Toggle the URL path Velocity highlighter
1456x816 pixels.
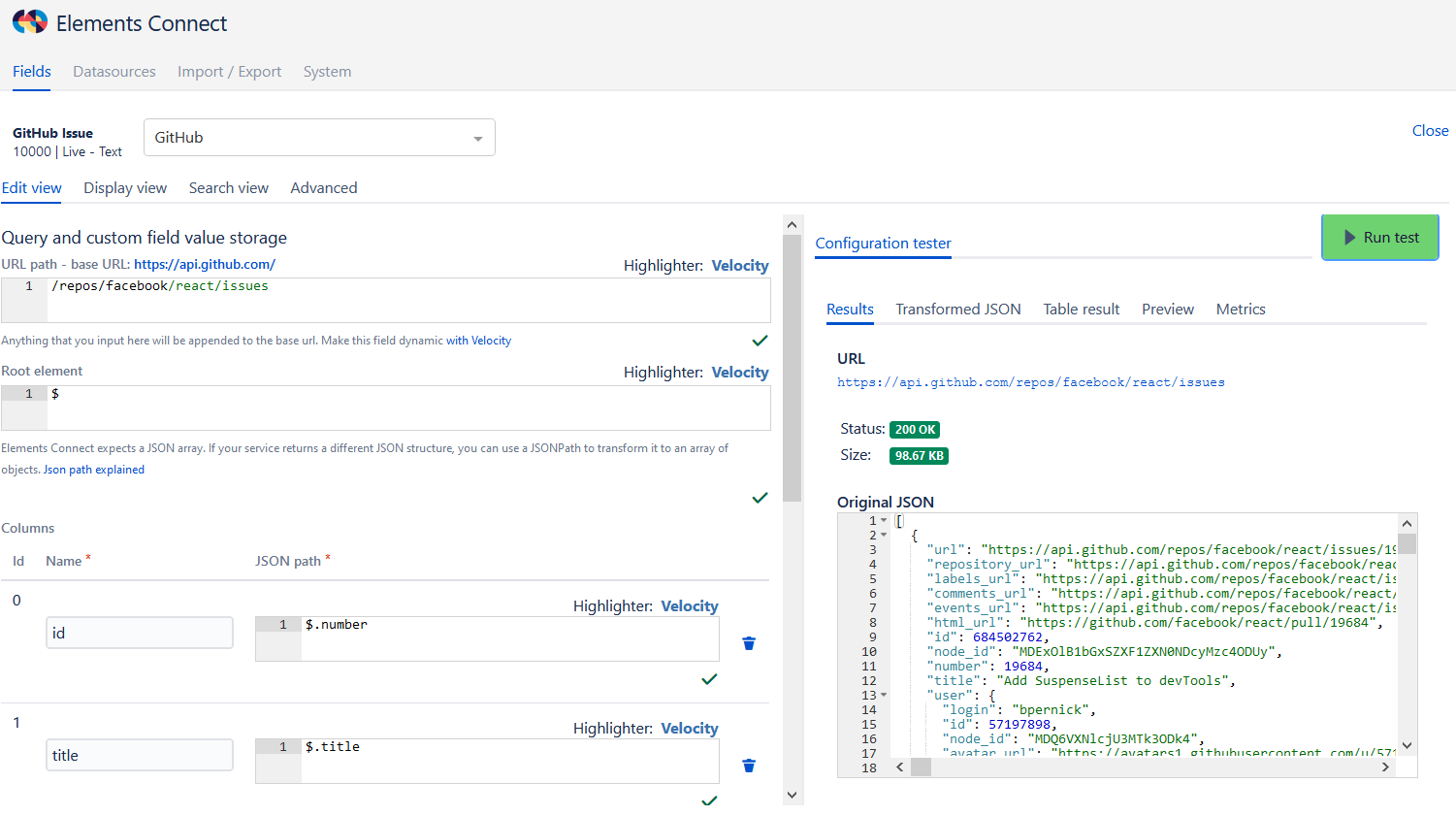pyautogui.click(x=739, y=266)
